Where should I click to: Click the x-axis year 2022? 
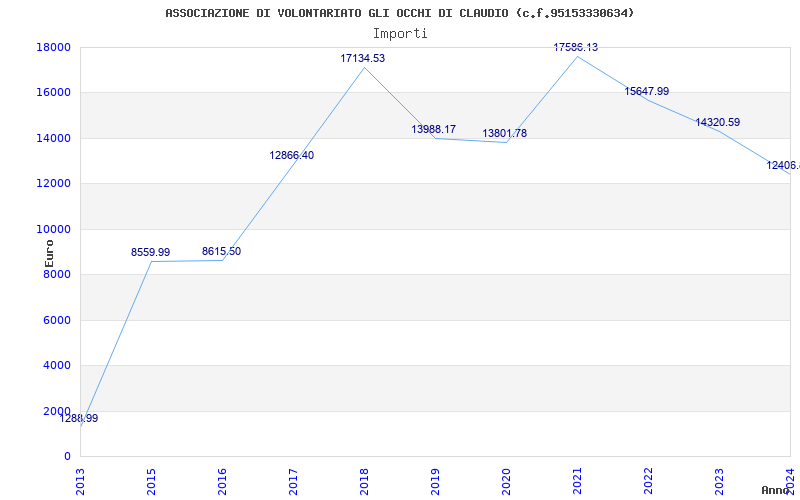(648, 481)
